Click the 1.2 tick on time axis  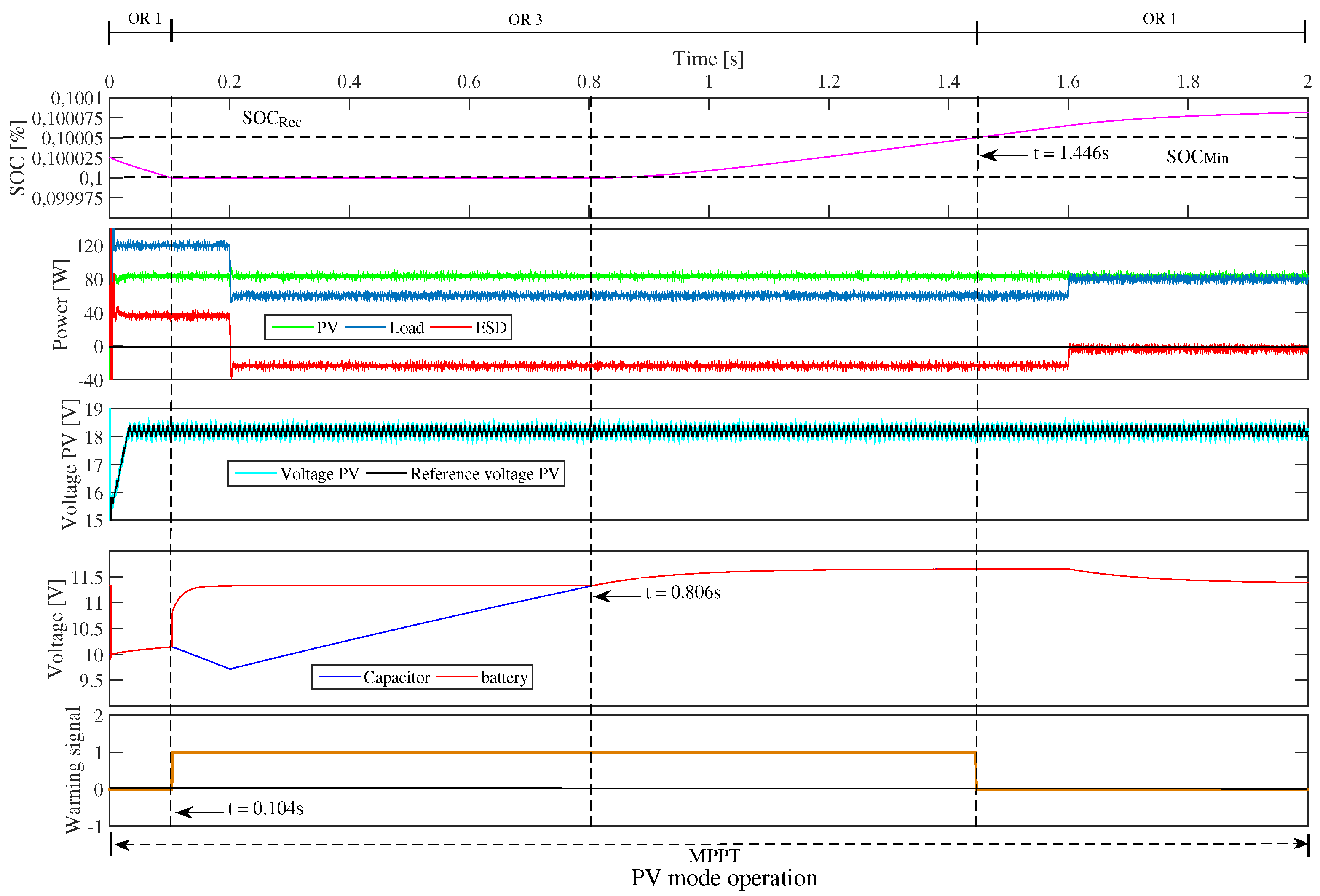[828, 82]
